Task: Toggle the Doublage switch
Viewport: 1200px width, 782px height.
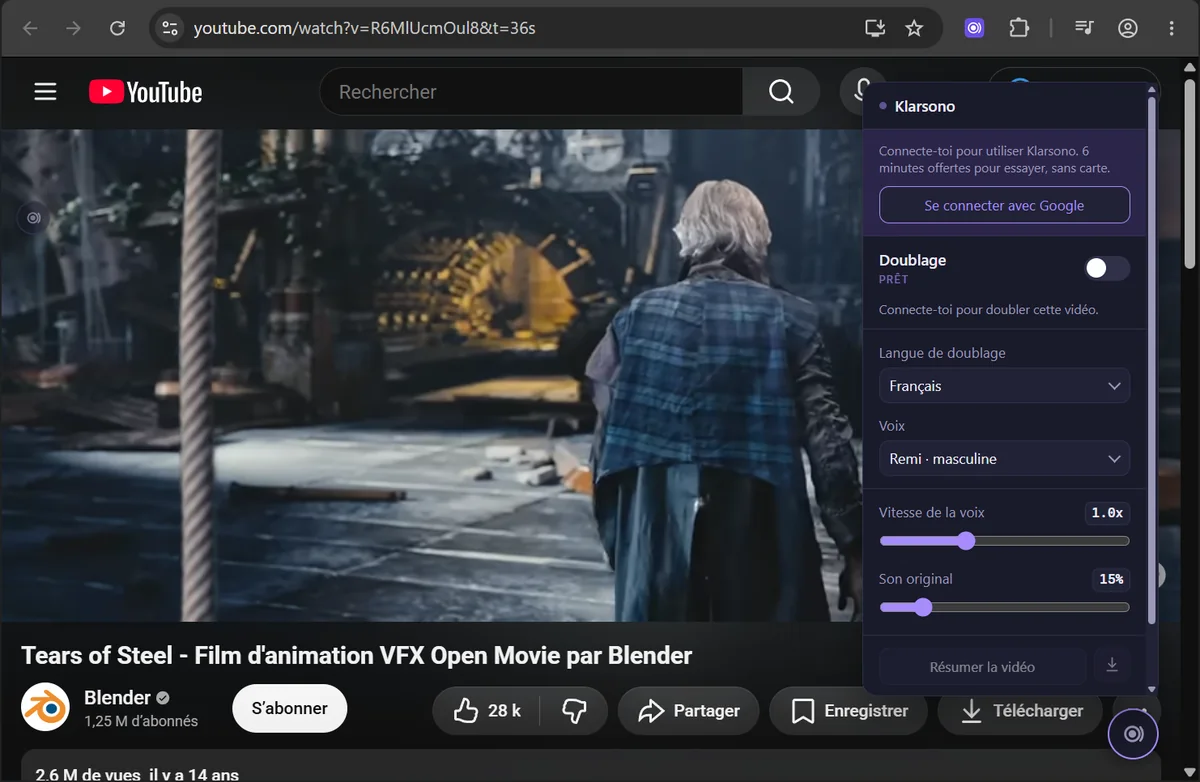Action: click(x=1107, y=268)
